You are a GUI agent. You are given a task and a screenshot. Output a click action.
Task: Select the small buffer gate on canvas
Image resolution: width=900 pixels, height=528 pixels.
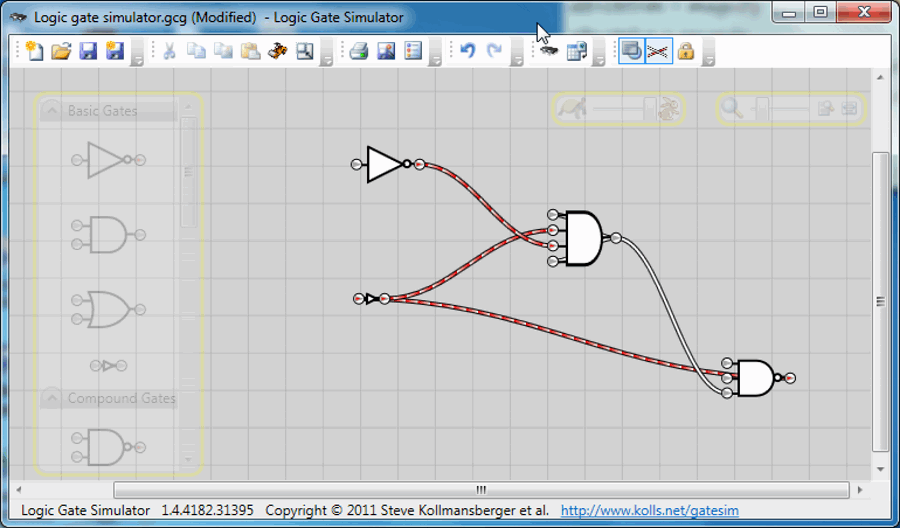(372, 299)
